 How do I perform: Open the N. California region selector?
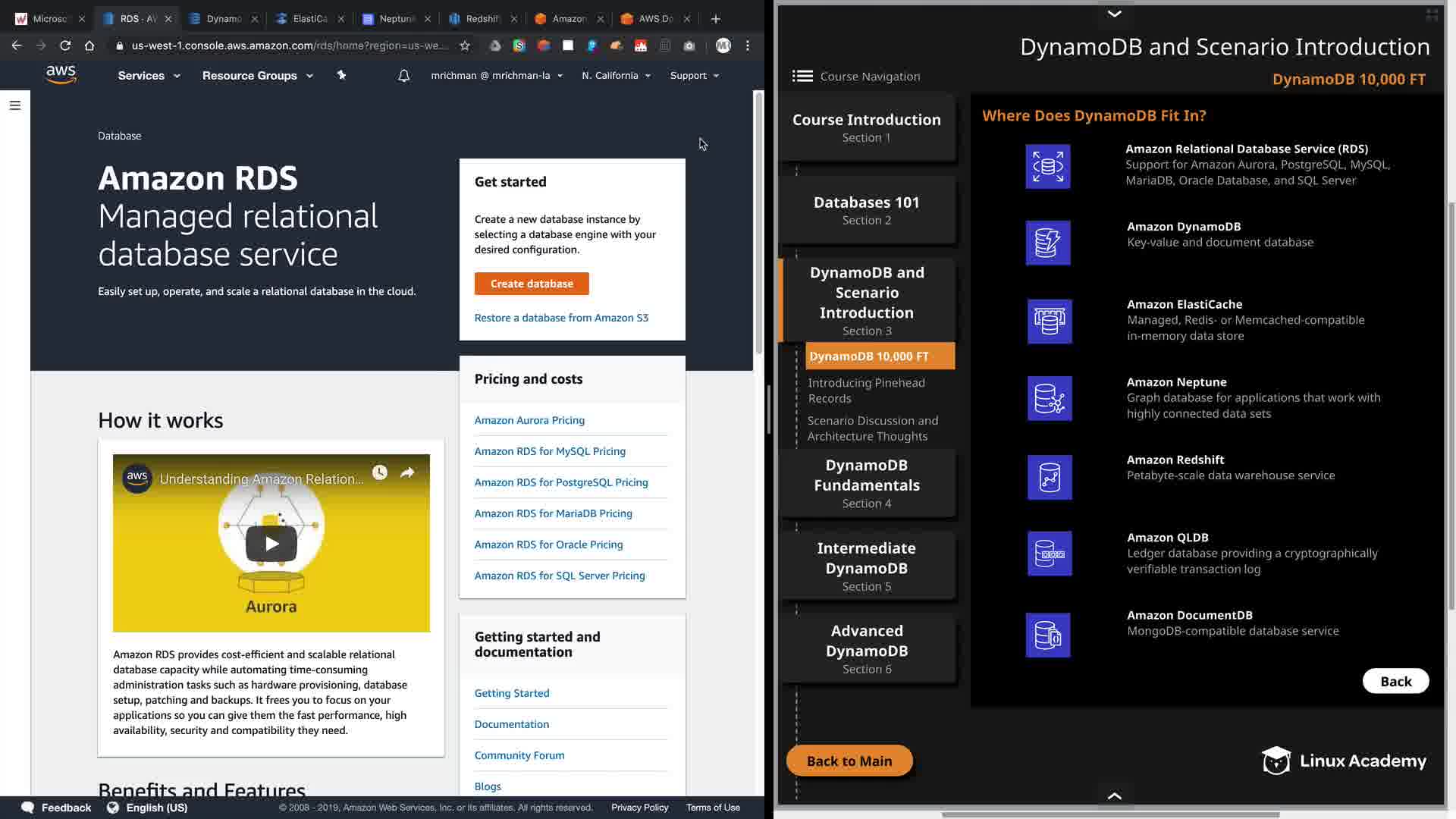616,76
